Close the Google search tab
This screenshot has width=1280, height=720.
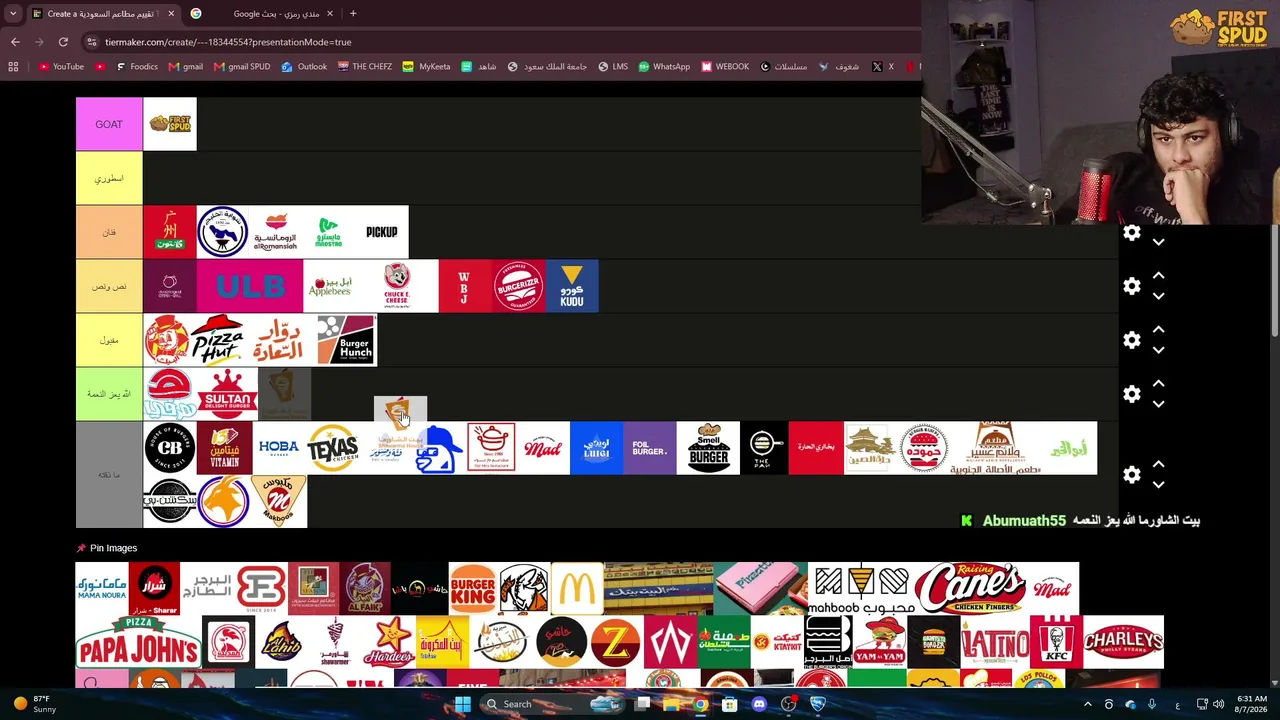tap(328, 13)
